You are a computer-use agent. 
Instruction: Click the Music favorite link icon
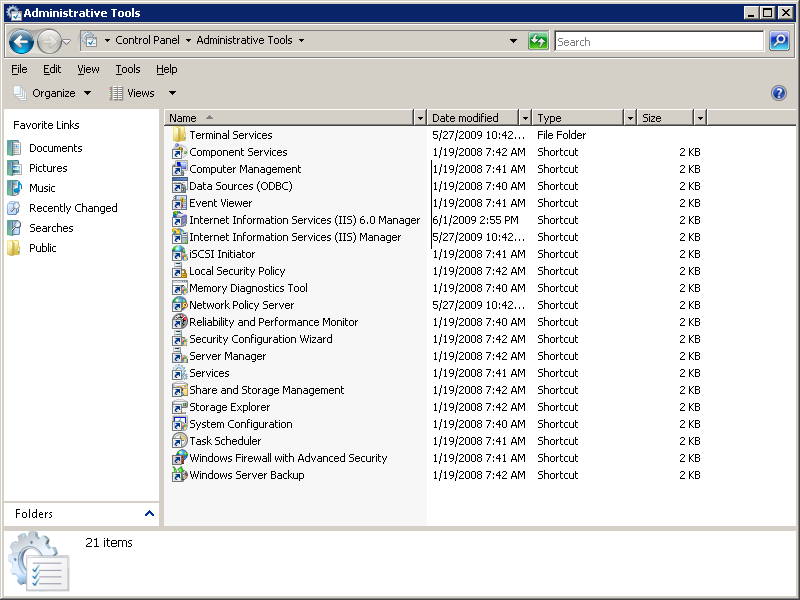[x=14, y=188]
